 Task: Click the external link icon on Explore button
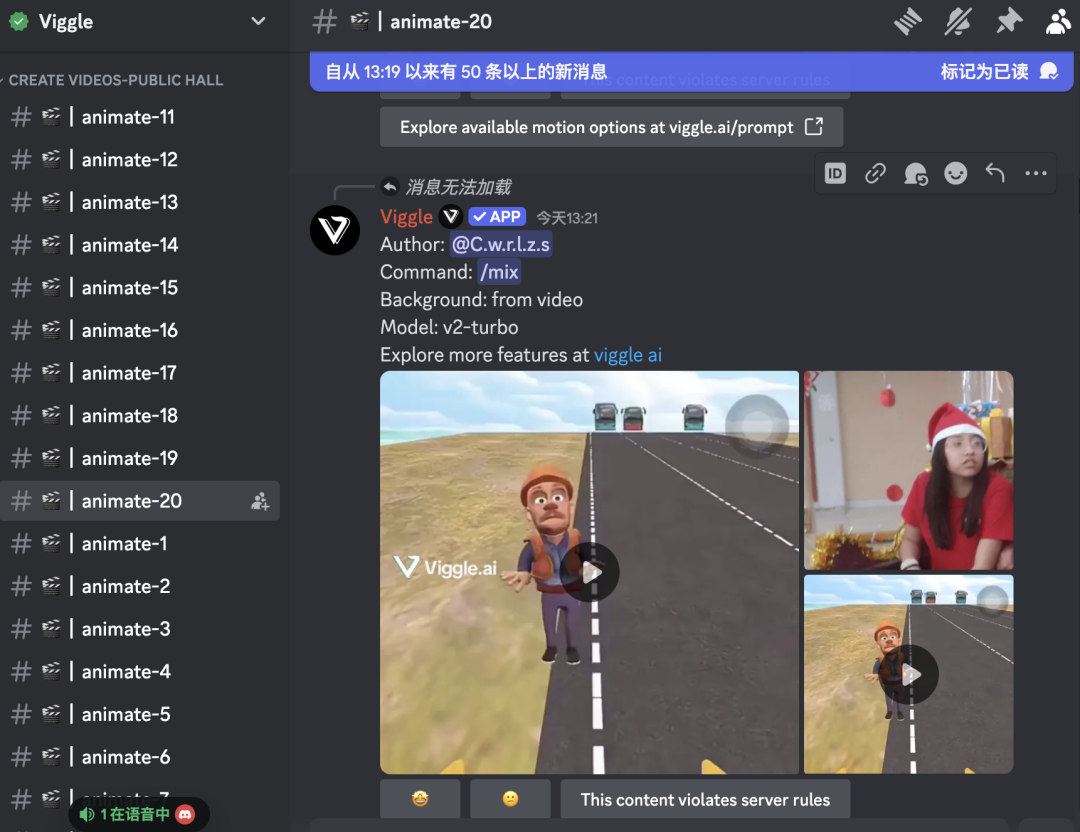point(814,127)
